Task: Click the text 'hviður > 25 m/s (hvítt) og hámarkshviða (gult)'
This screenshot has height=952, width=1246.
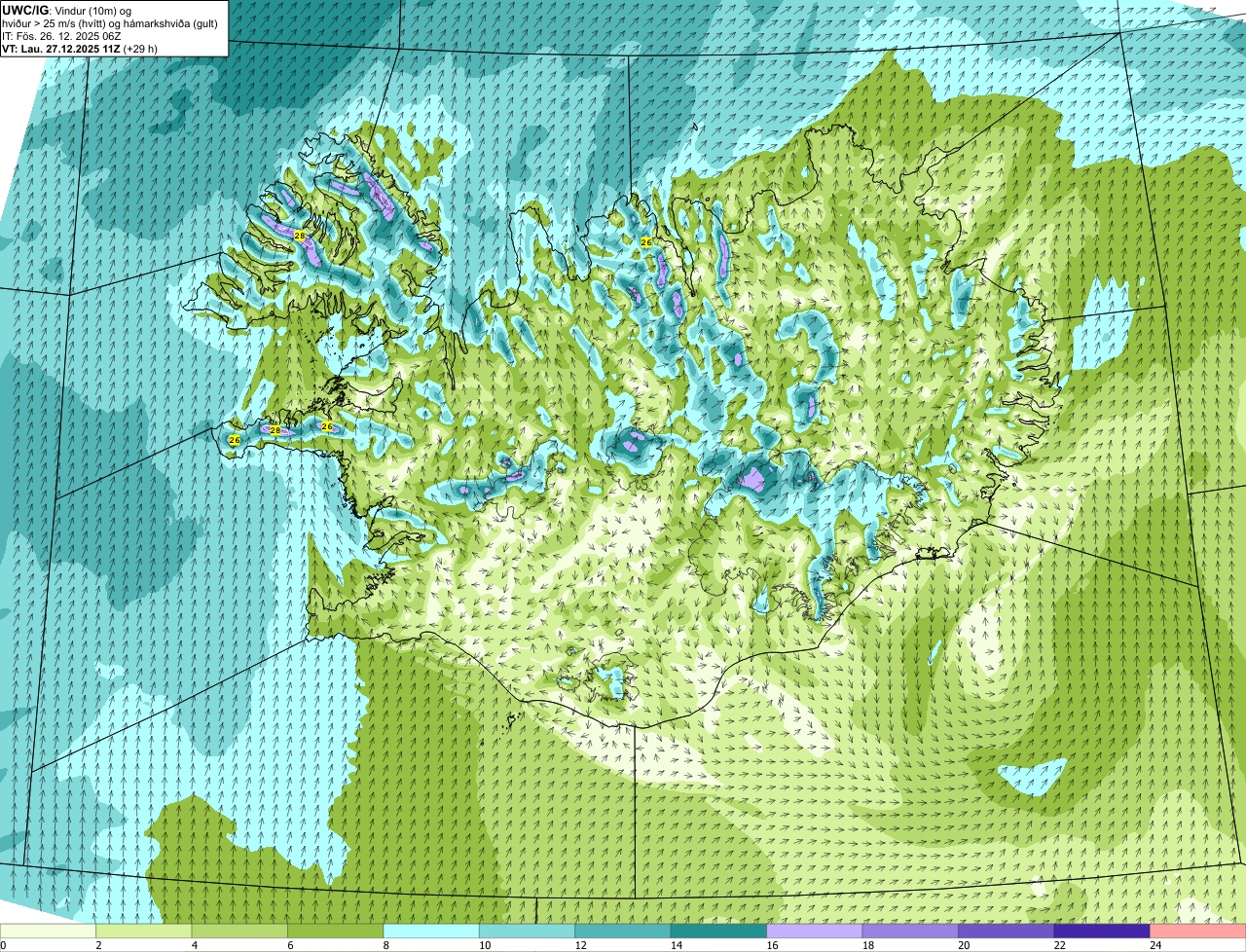Action: (110, 23)
